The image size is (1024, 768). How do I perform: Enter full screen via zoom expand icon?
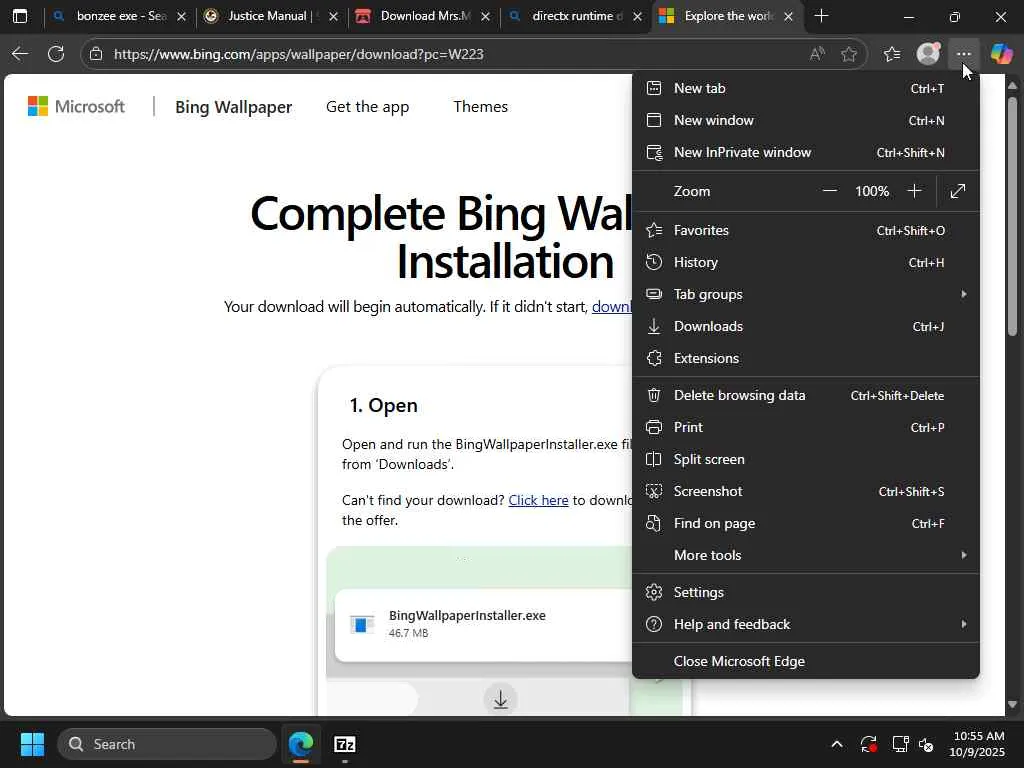(958, 191)
